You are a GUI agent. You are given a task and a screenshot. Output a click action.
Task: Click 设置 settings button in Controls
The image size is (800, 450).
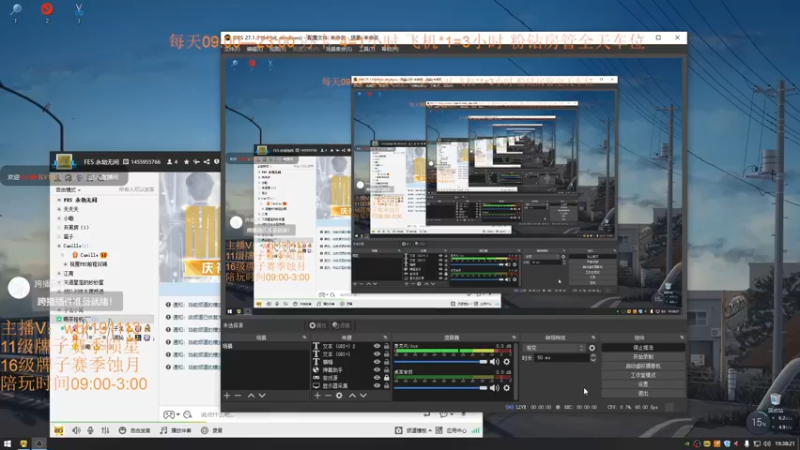pyautogui.click(x=643, y=384)
